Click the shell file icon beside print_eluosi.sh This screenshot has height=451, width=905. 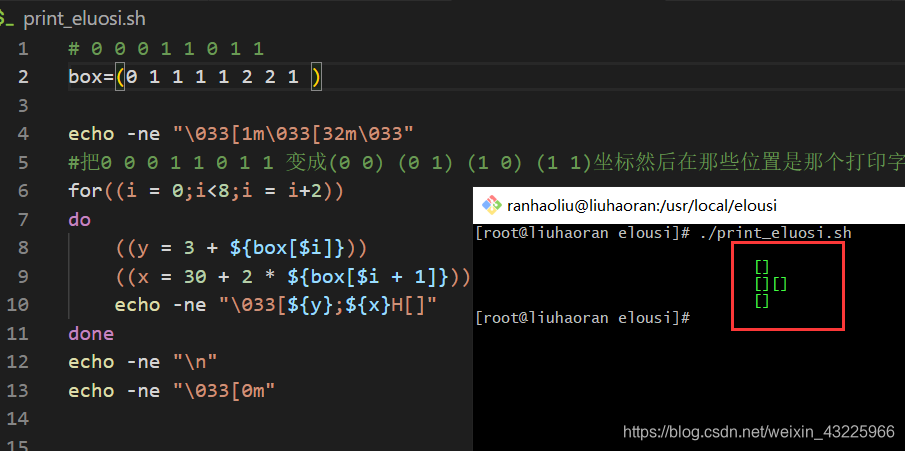coord(7,20)
